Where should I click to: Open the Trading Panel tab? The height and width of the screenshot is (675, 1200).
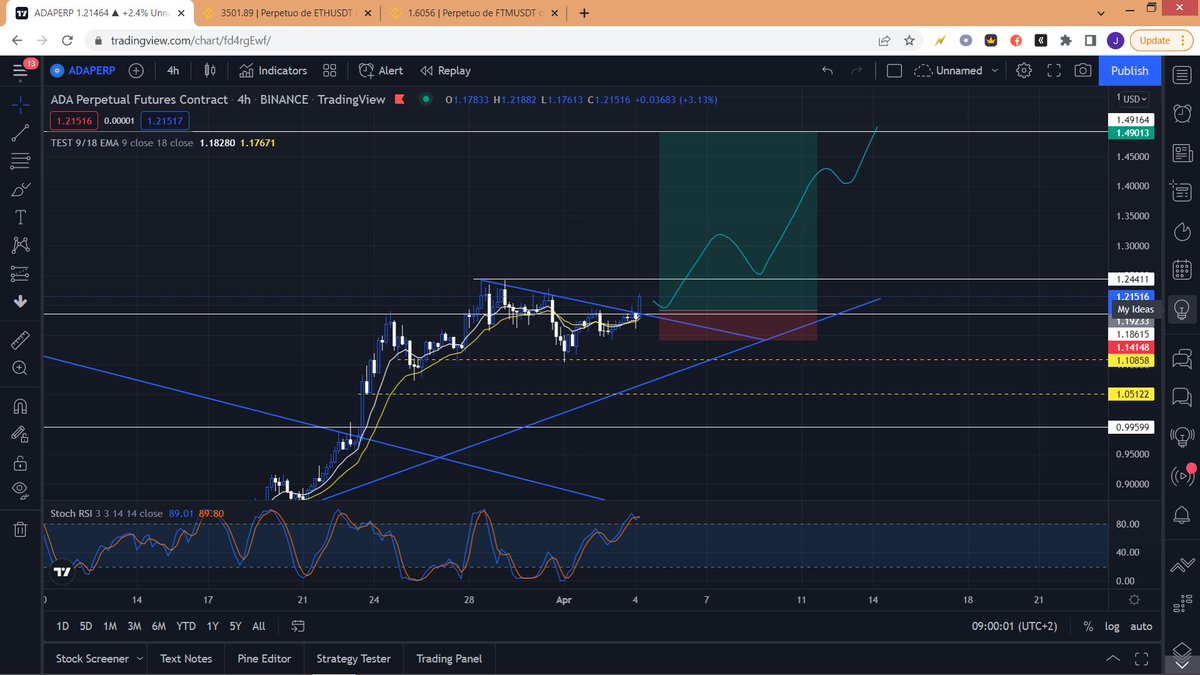pos(449,659)
